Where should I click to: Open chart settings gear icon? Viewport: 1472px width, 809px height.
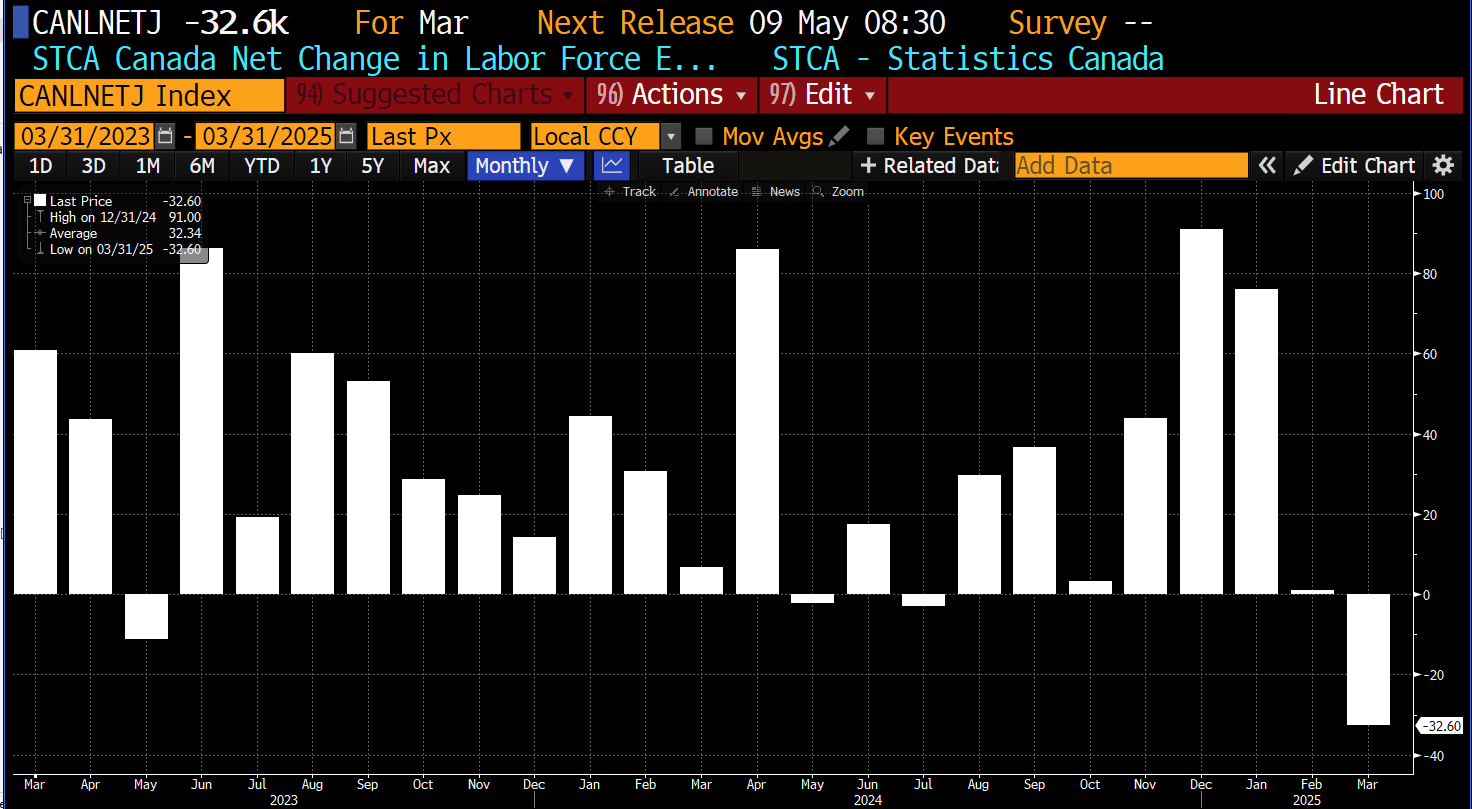pos(1442,166)
